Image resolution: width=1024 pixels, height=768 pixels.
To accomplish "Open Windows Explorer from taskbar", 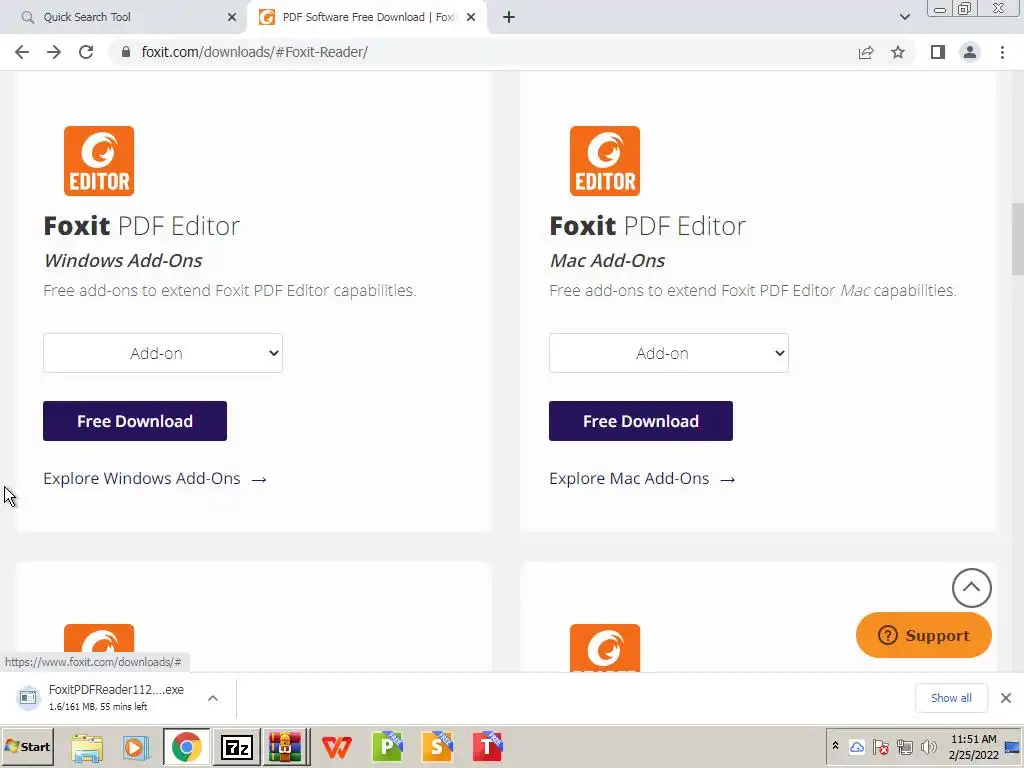I will (x=87, y=748).
